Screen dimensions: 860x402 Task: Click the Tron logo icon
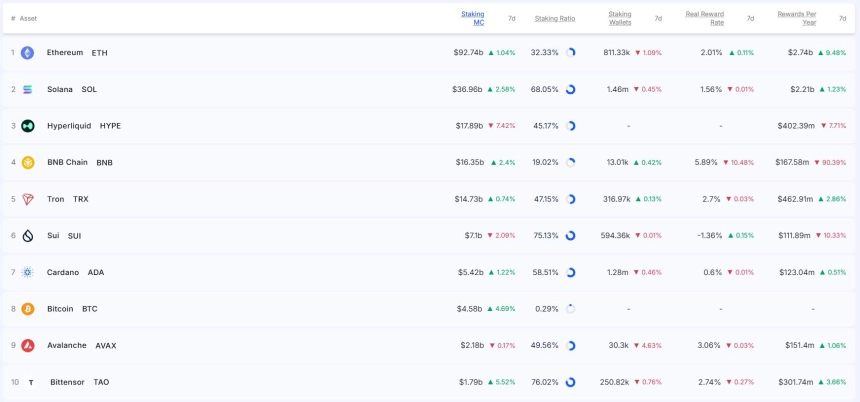(x=27, y=199)
